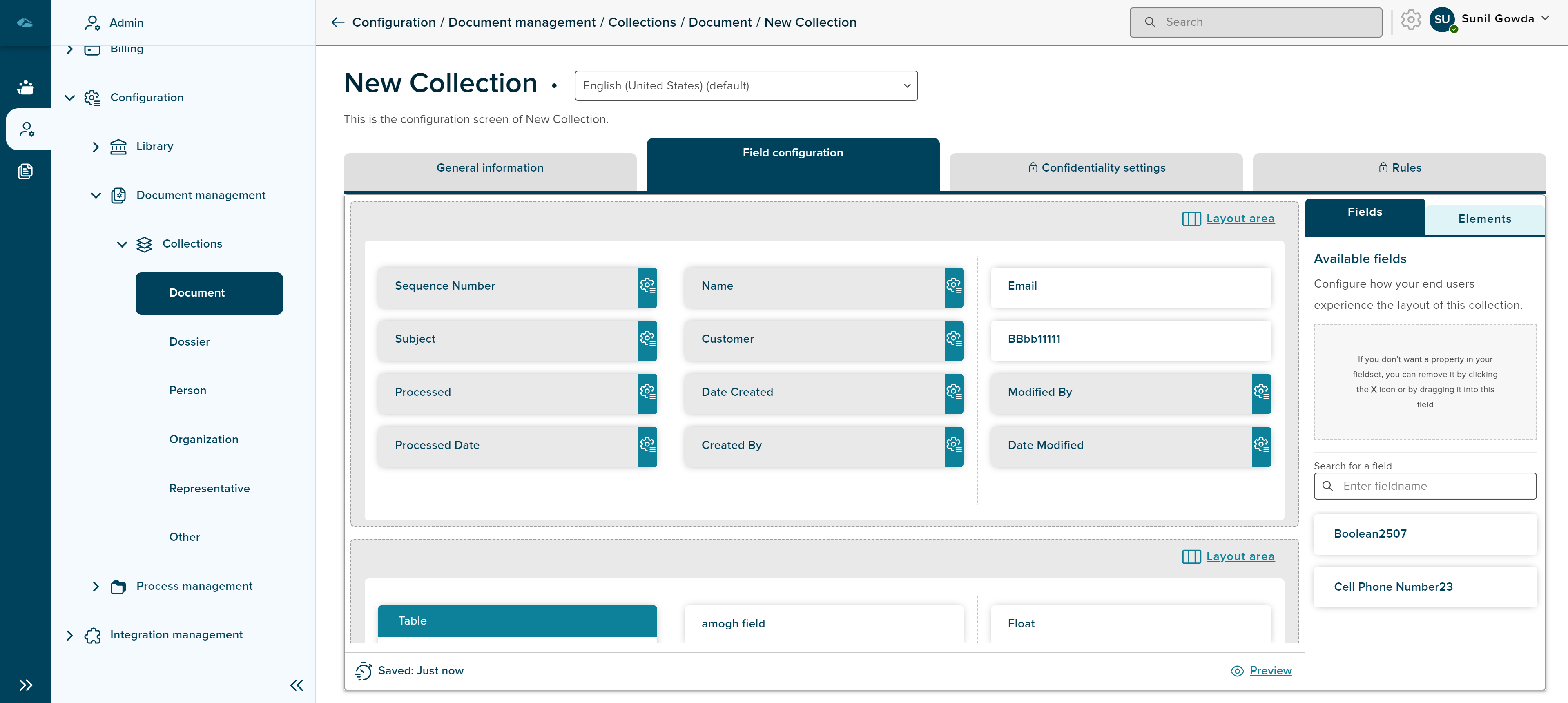
Task: Expand the Integration management node
Action: point(69,636)
